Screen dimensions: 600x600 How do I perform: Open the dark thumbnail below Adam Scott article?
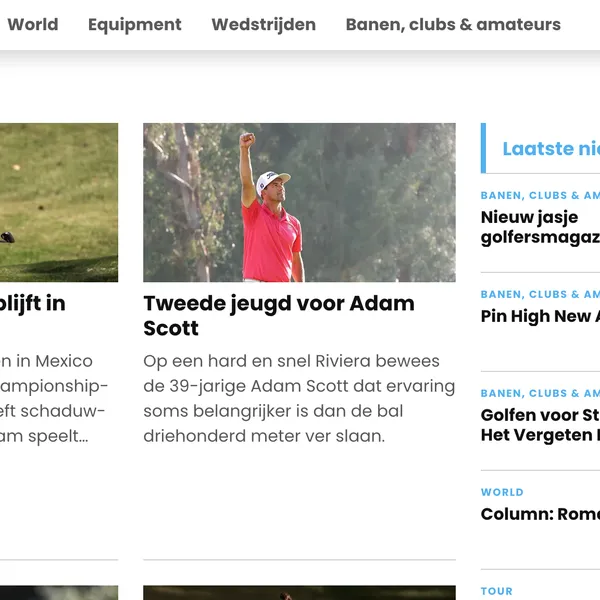(x=299, y=593)
